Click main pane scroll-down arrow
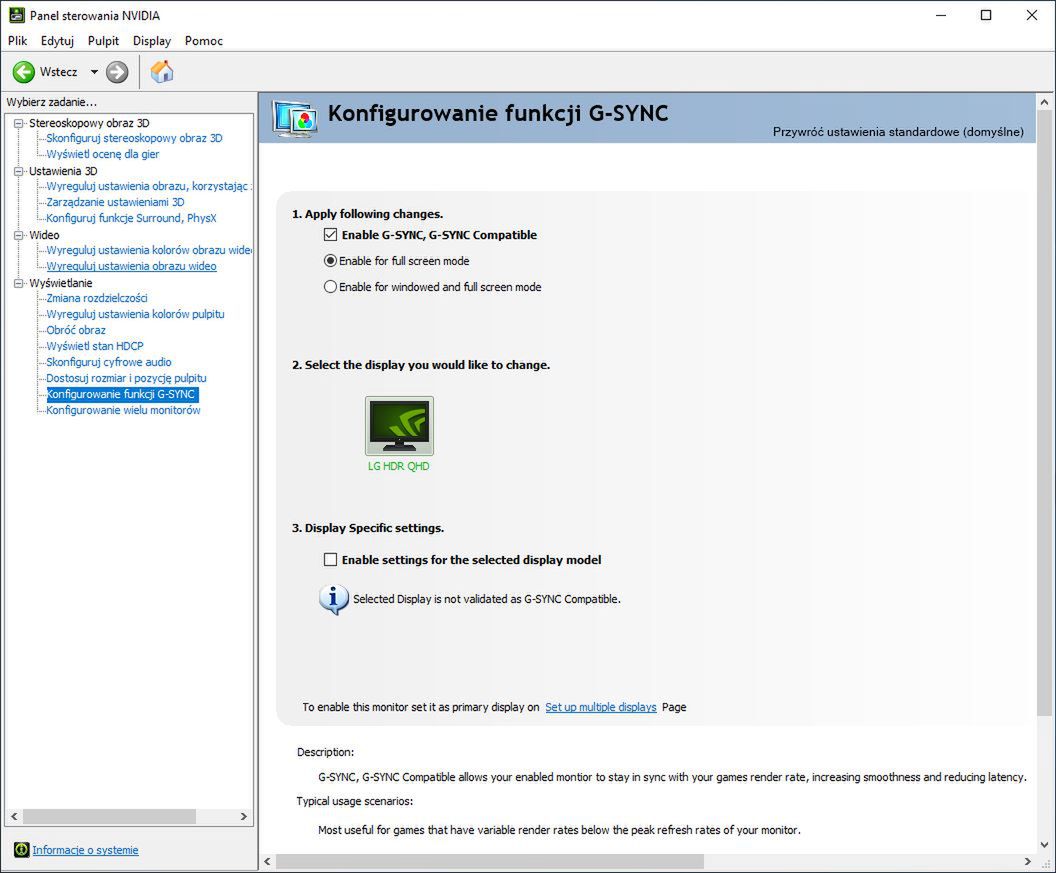Screen dimensions: 1056x873 (1045, 844)
